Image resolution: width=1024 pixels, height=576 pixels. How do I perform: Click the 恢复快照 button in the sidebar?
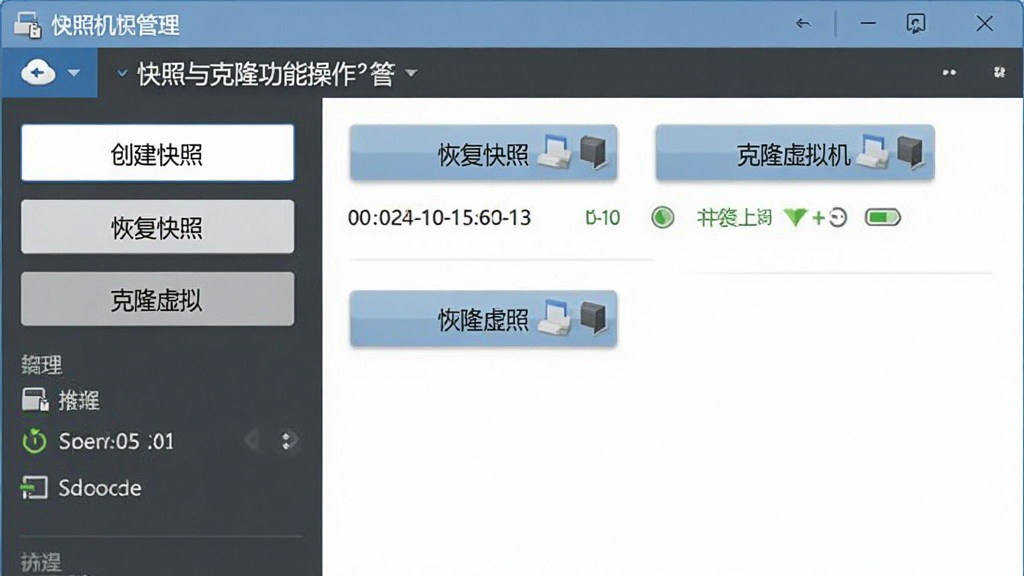tap(157, 227)
